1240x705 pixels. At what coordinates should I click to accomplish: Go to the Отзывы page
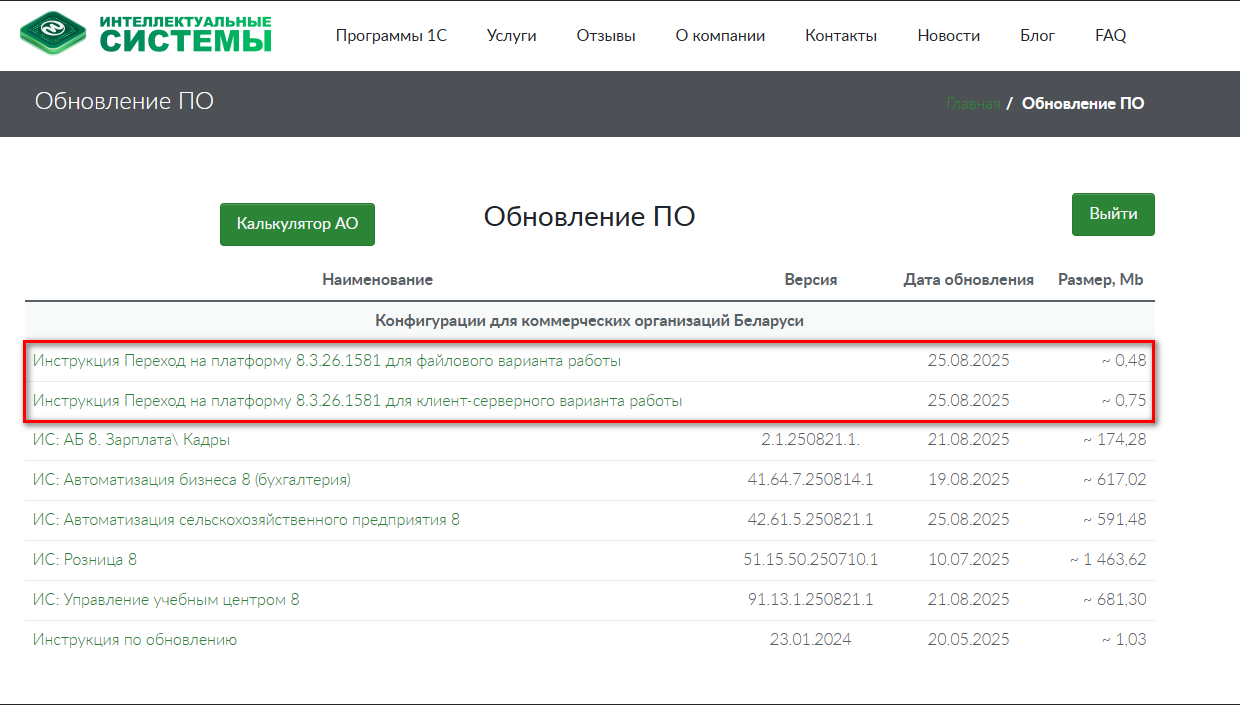pyautogui.click(x=606, y=35)
